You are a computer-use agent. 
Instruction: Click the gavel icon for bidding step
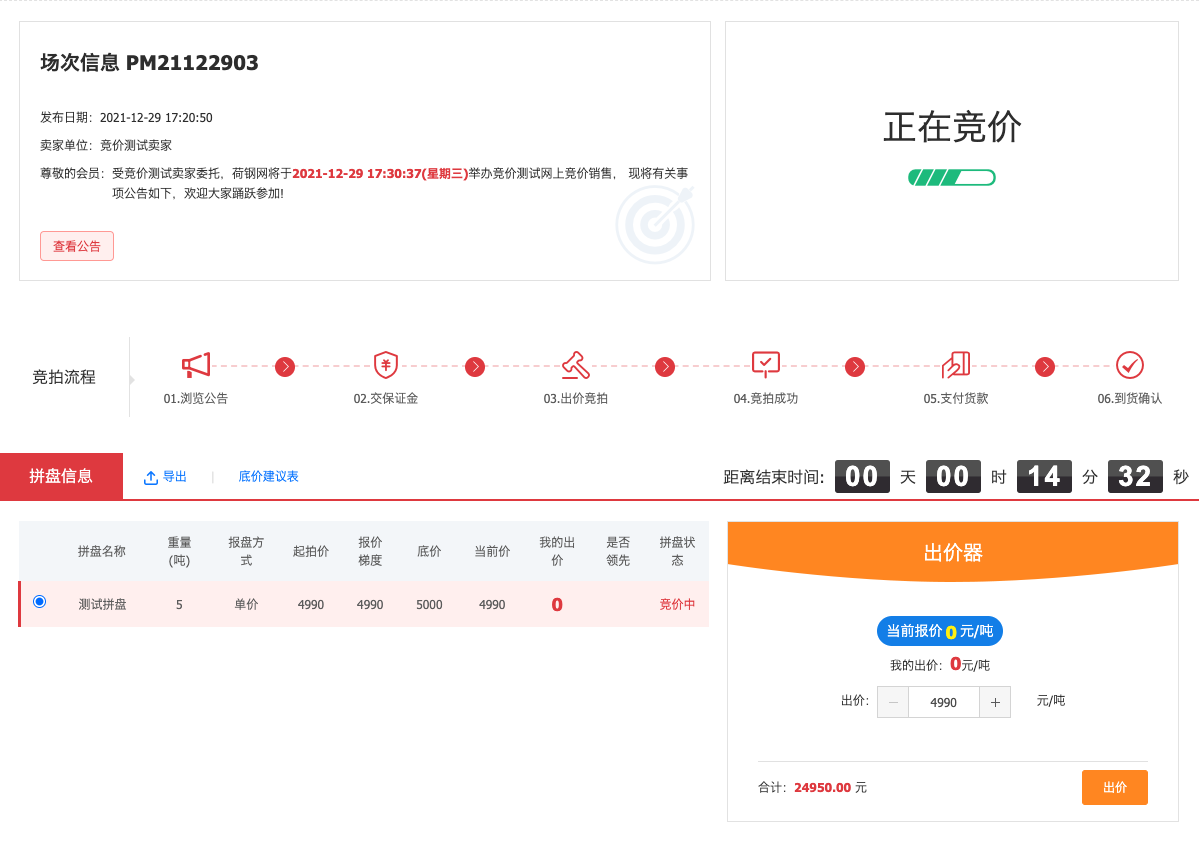(575, 365)
